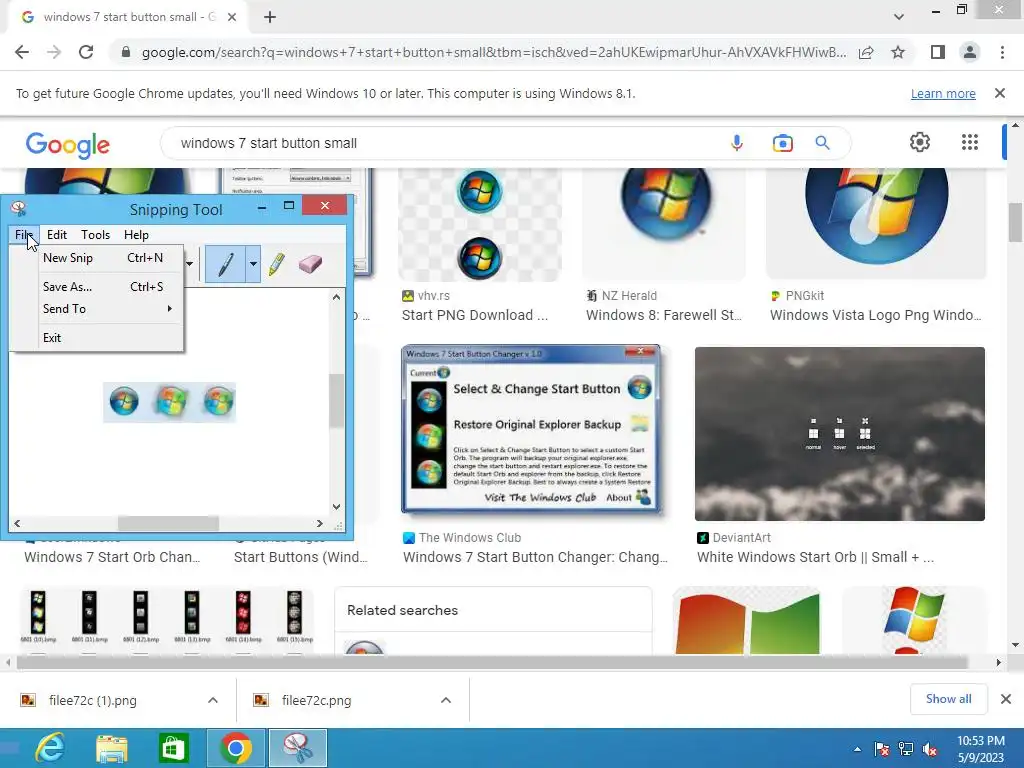Open the filee72c (1).png downloaded file
The height and width of the screenshot is (768, 1024).
point(92,701)
